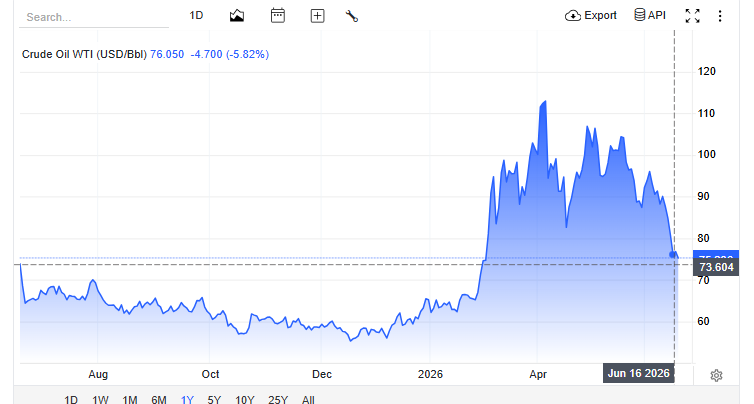Viewport: 754px width, 404px height.
Task: Open the chart type icon
Action: [237, 16]
